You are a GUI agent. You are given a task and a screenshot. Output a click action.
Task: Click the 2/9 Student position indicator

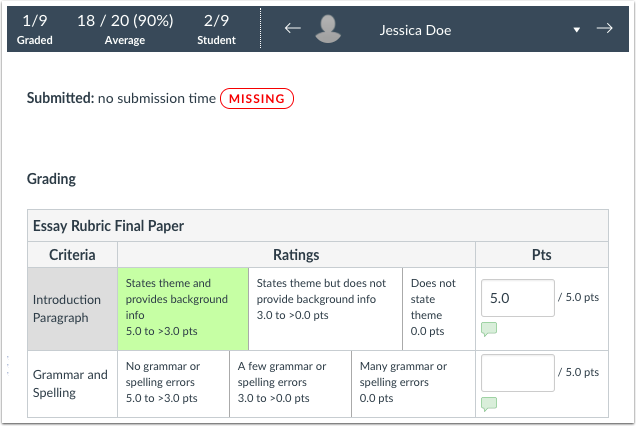216,28
